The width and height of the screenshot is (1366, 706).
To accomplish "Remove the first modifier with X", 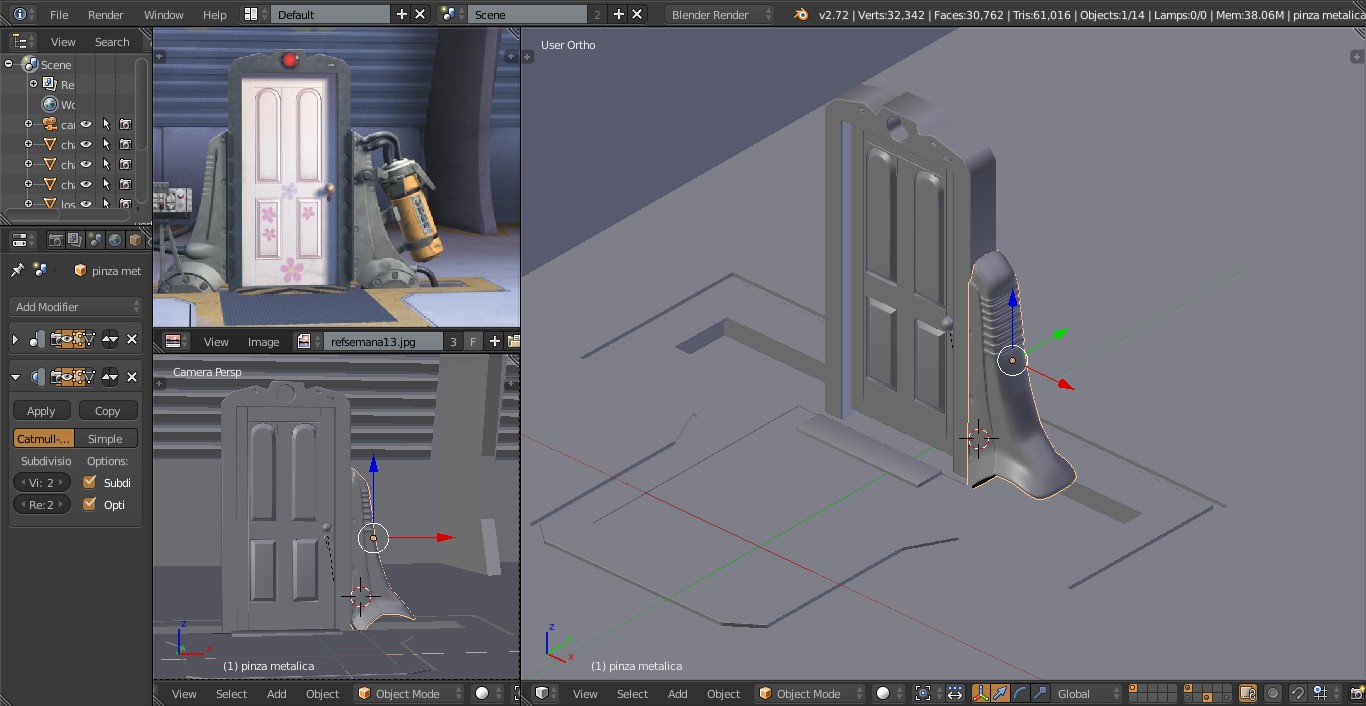I will [132, 339].
